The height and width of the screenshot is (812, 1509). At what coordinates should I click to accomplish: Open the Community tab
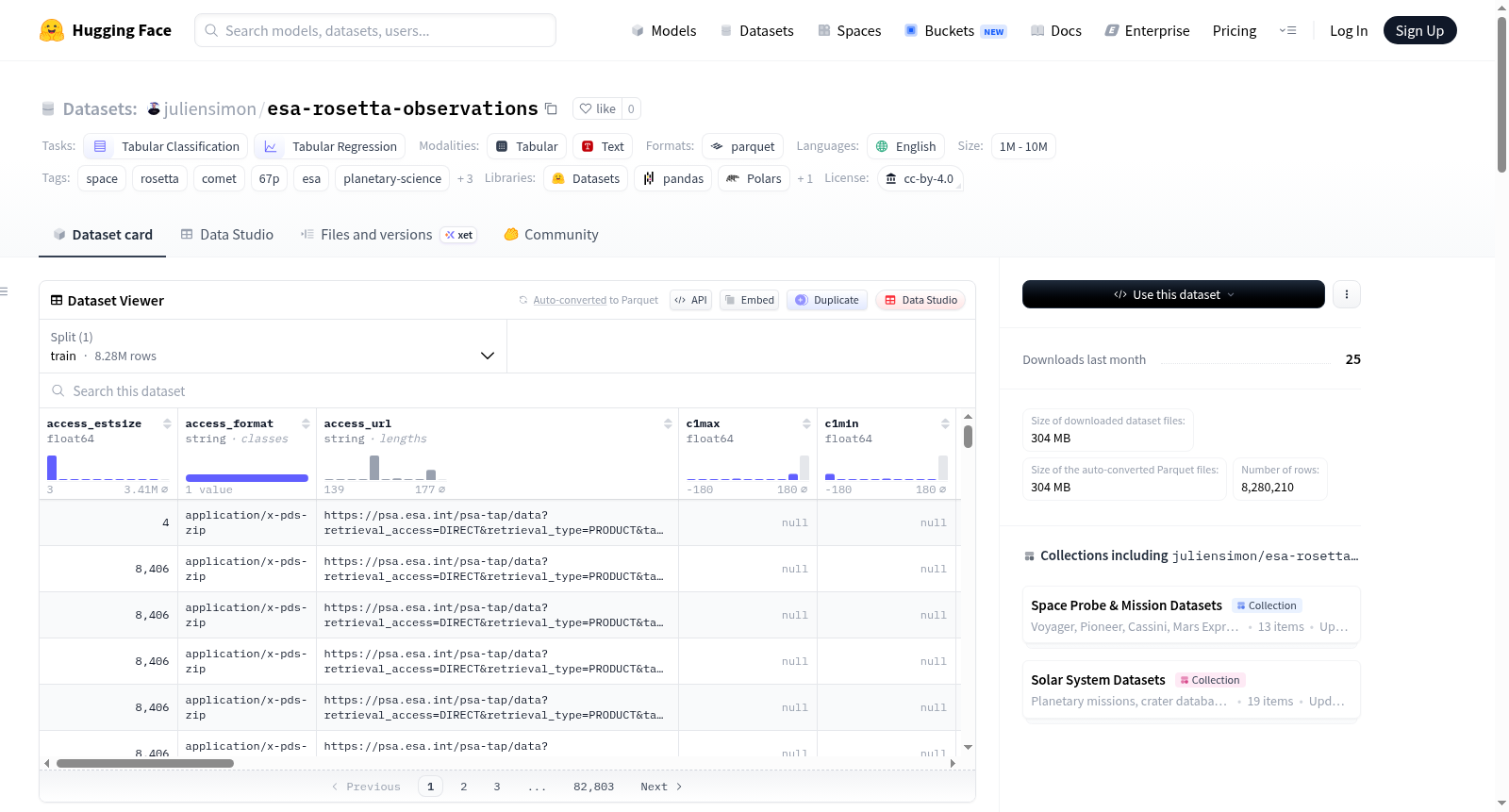click(552, 235)
